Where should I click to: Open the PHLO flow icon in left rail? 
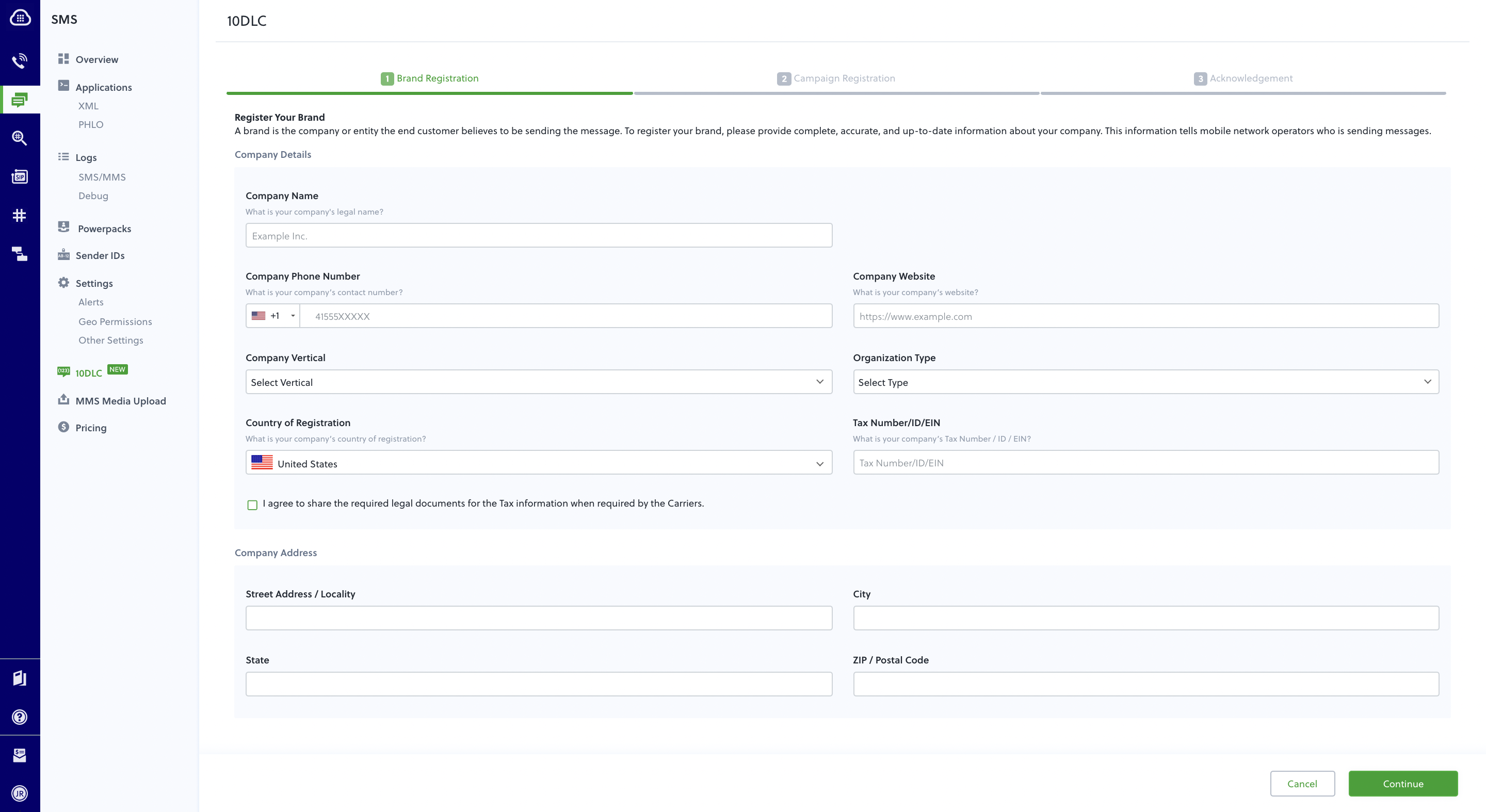click(x=20, y=254)
